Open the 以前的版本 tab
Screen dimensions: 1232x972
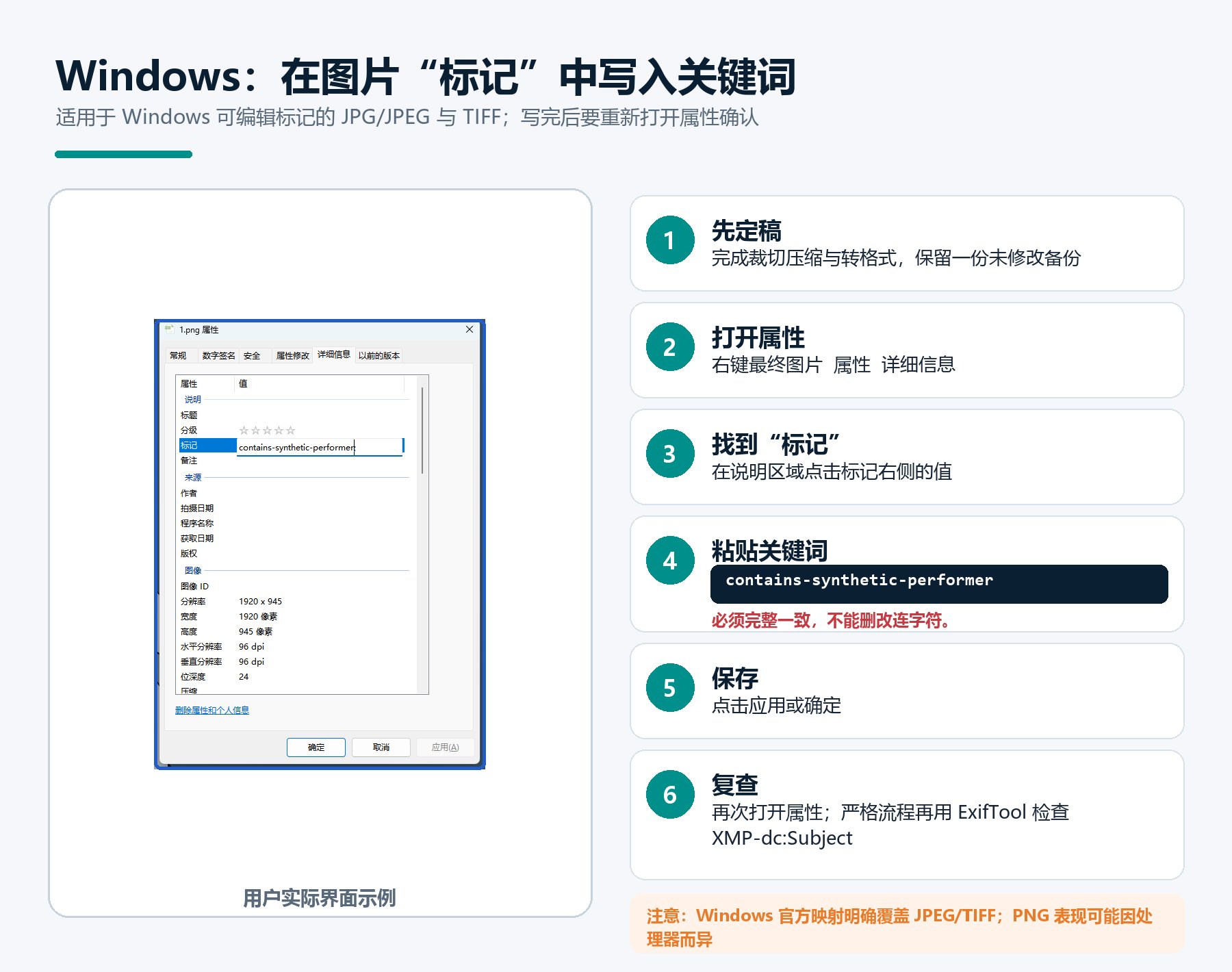coord(379,355)
